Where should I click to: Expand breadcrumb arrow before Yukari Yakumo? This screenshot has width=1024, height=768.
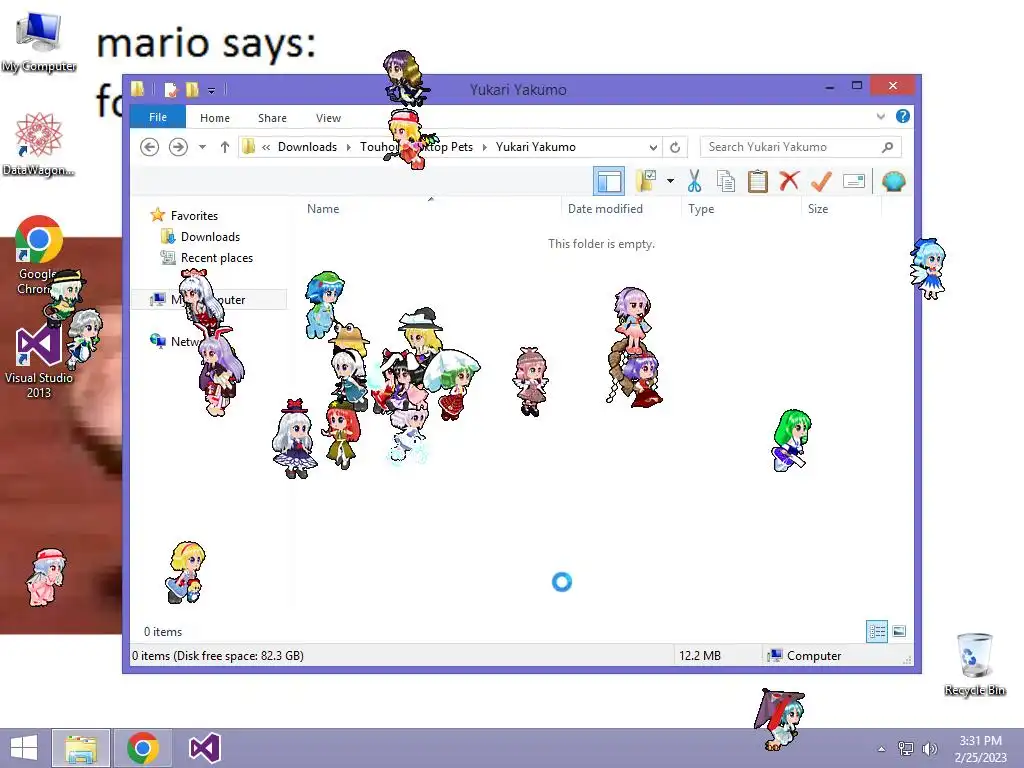485,147
